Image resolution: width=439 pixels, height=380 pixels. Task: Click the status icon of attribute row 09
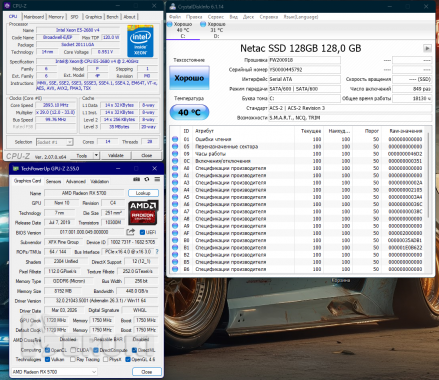(x=175, y=154)
